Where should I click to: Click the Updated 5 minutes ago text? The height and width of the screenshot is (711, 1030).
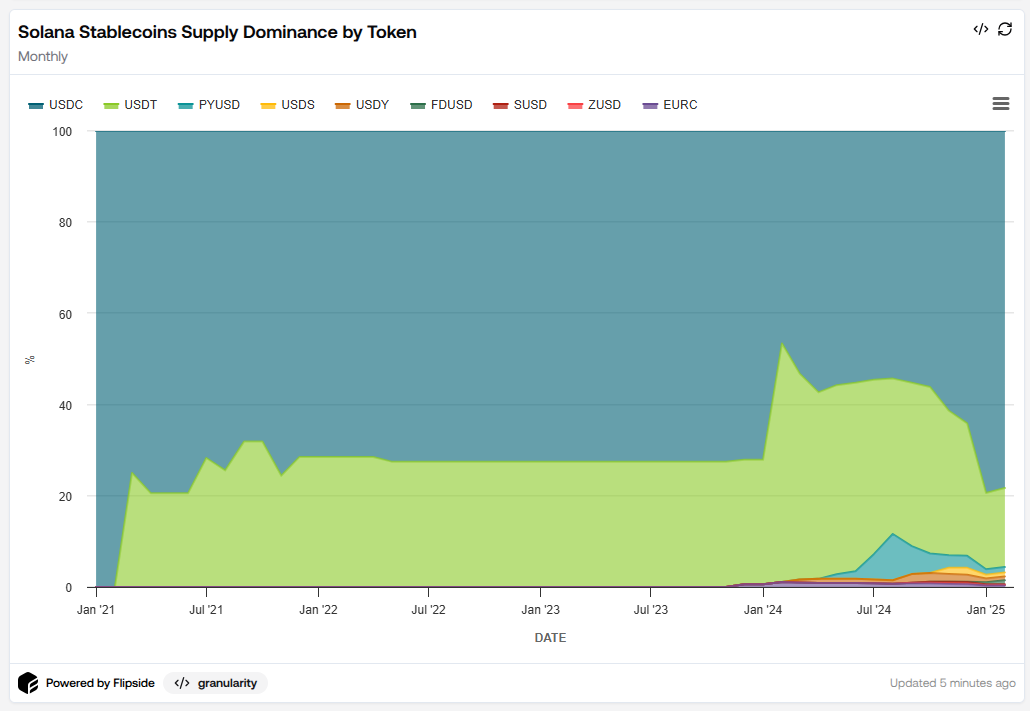tap(950, 683)
